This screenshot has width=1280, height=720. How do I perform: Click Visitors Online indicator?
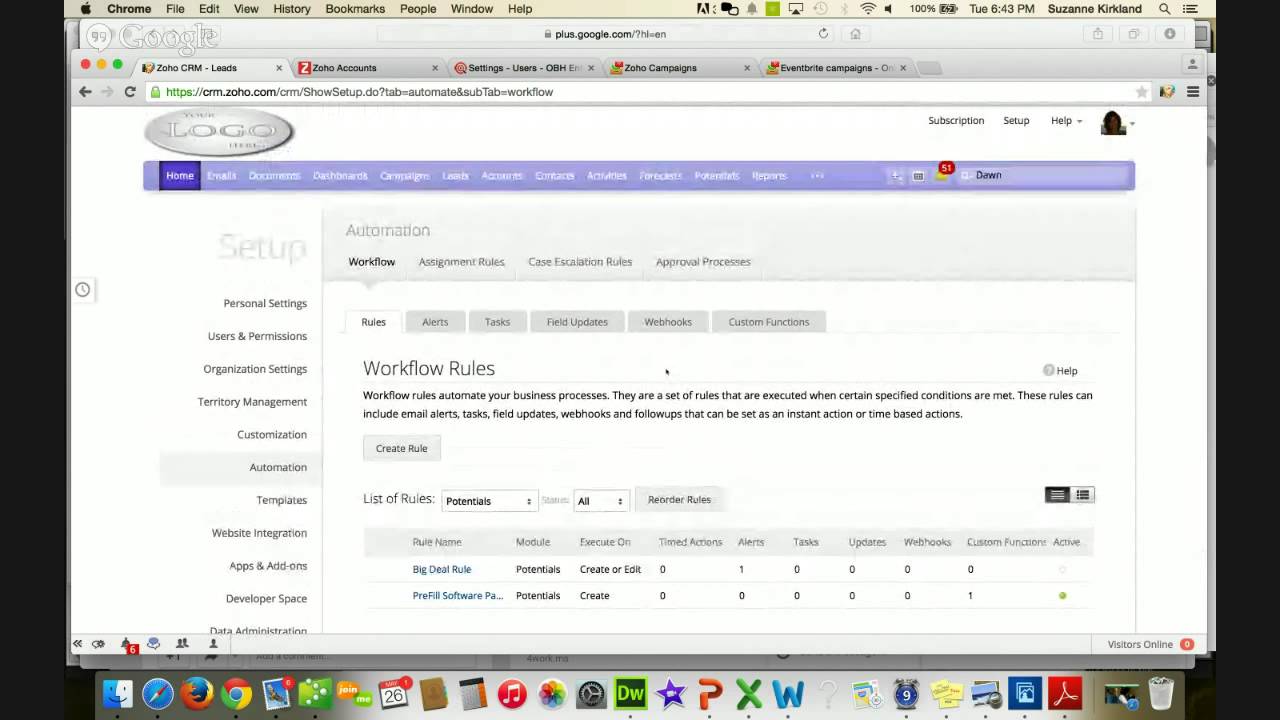[x=1150, y=644]
